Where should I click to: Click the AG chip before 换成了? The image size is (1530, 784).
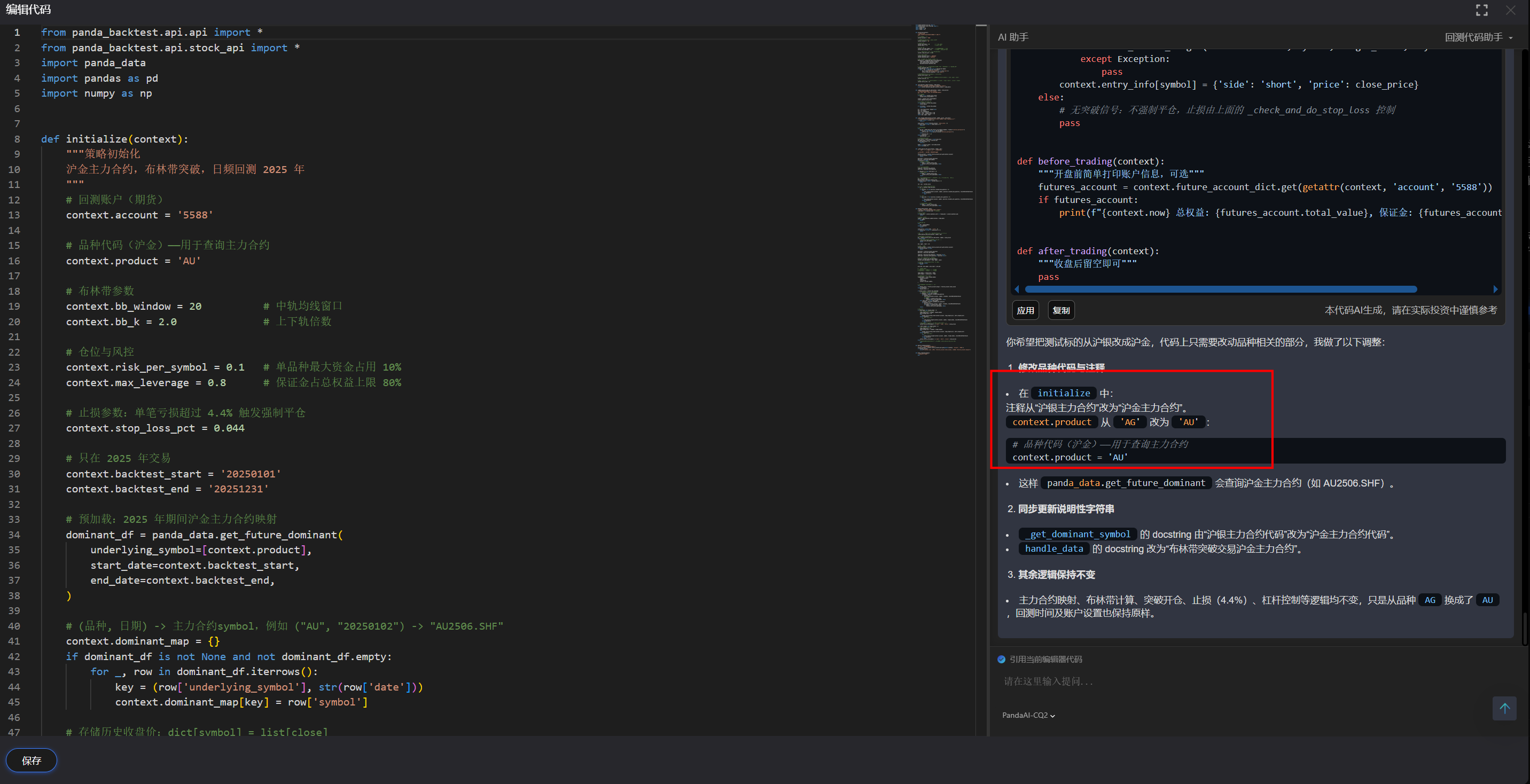point(1430,600)
